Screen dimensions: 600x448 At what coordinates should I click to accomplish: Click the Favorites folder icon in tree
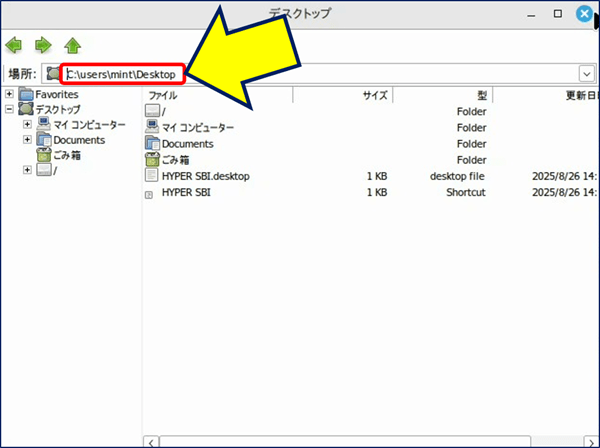(x=26, y=94)
